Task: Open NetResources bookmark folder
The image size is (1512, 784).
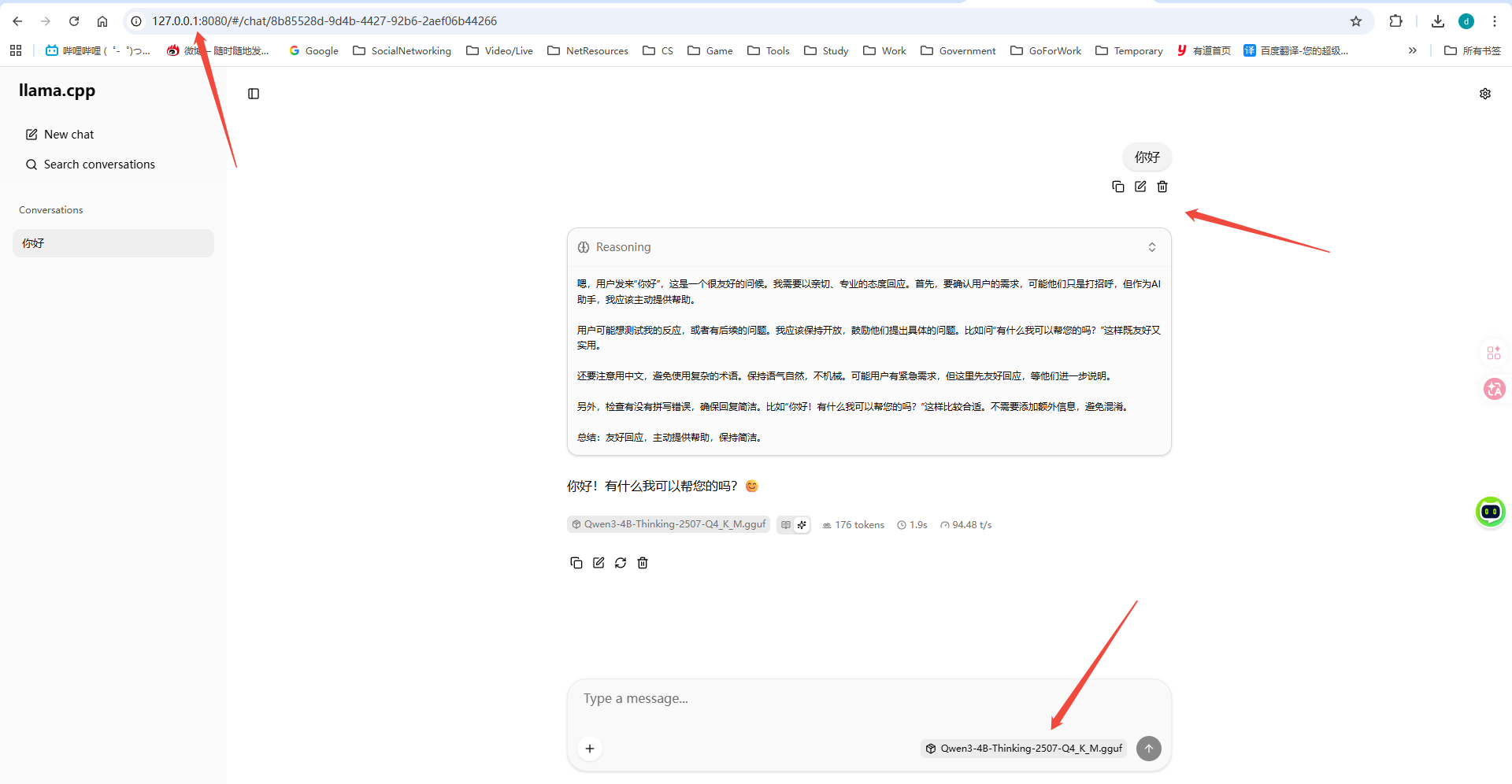Action: [588, 50]
